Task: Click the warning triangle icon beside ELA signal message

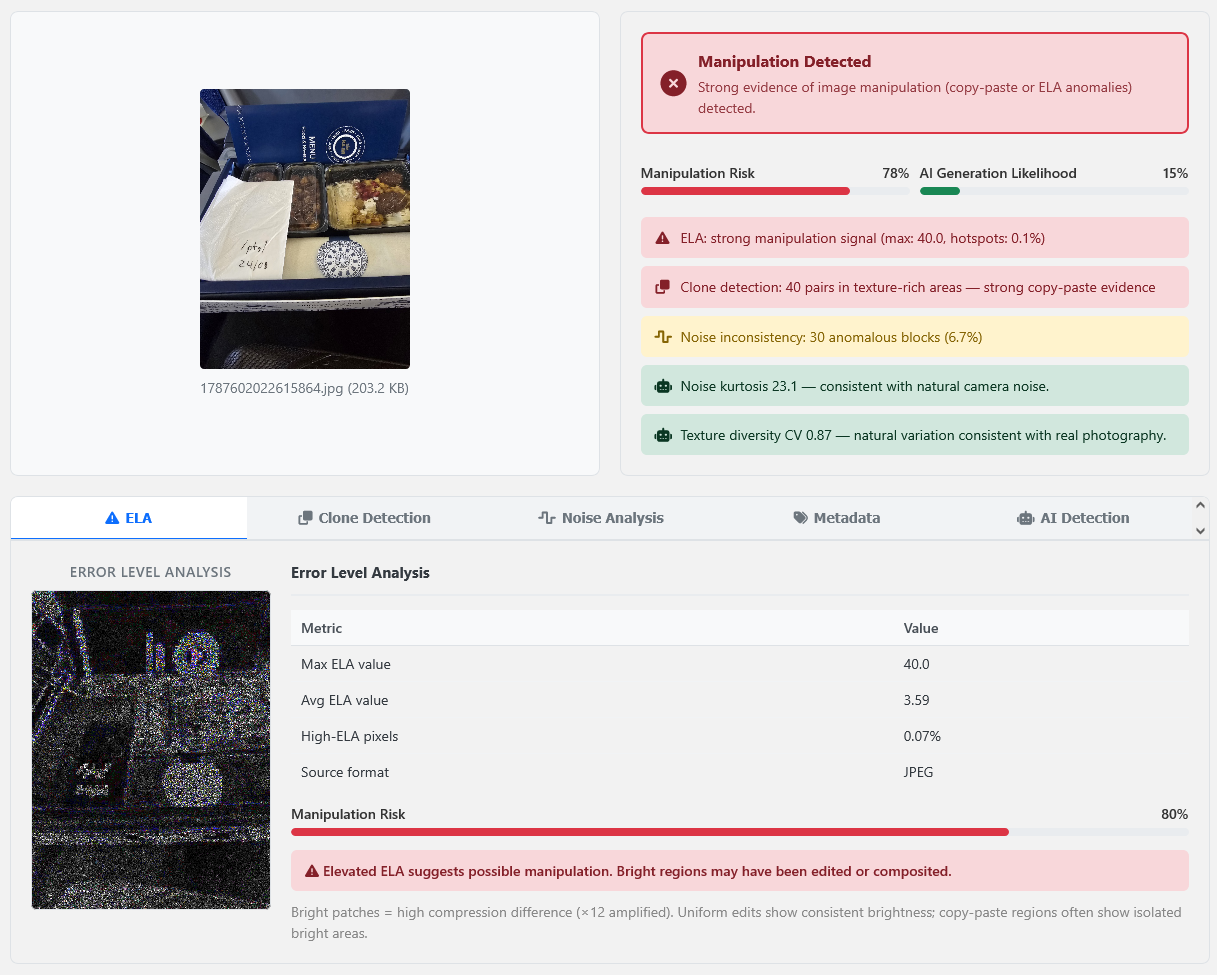Action: click(662, 238)
